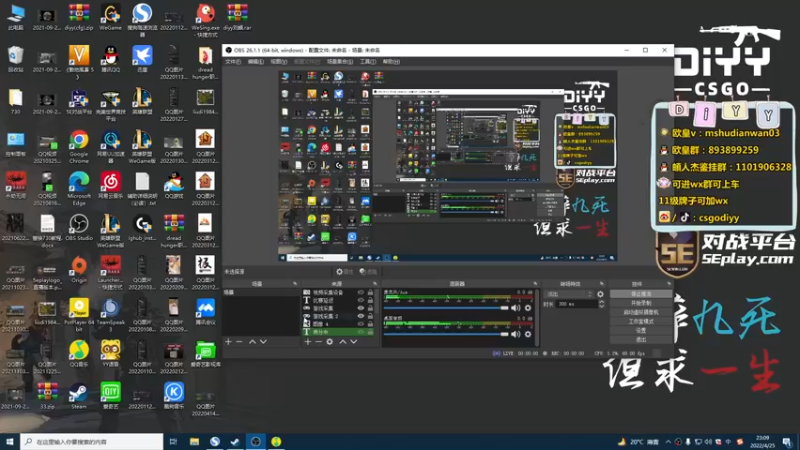800x450 pixels.
Task: Select the OBS Studio desktop shortcut
Action: point(79,228)
